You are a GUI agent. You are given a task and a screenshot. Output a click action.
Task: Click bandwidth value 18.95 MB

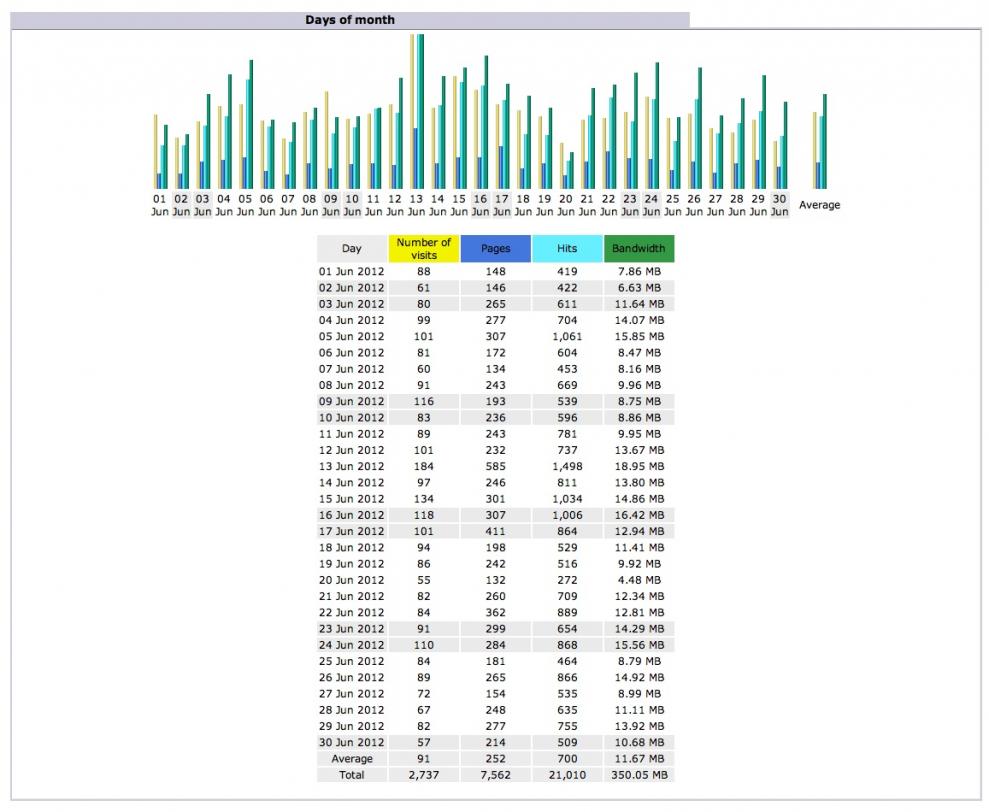(x=639, y=466)
